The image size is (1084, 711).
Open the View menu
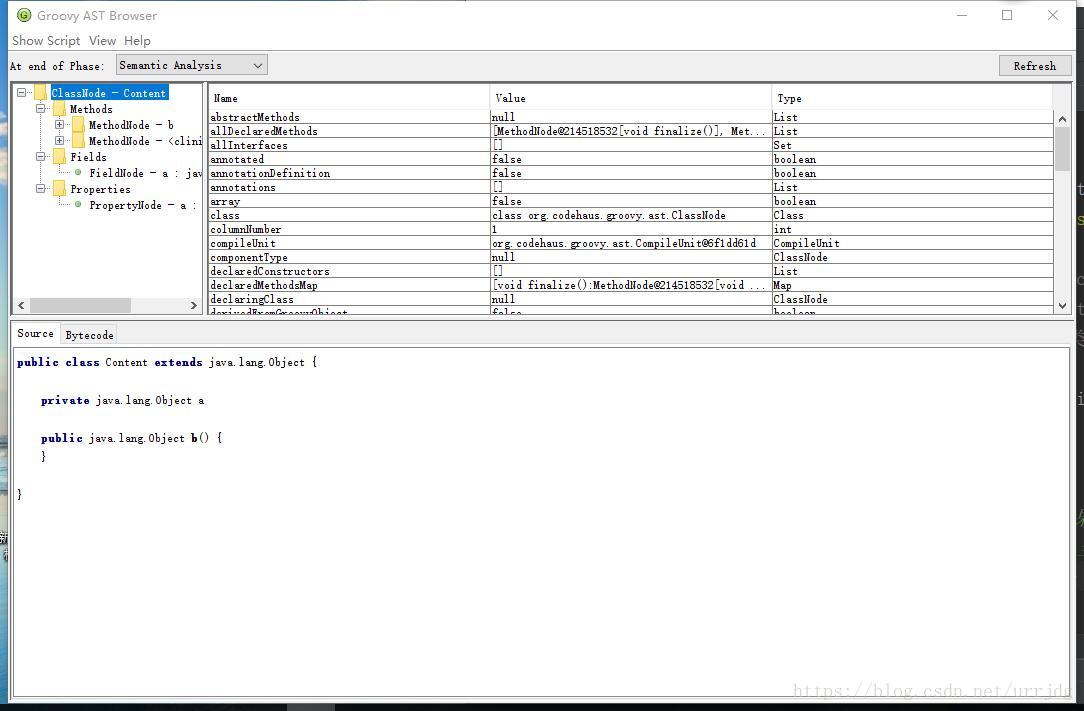(102, 41)
